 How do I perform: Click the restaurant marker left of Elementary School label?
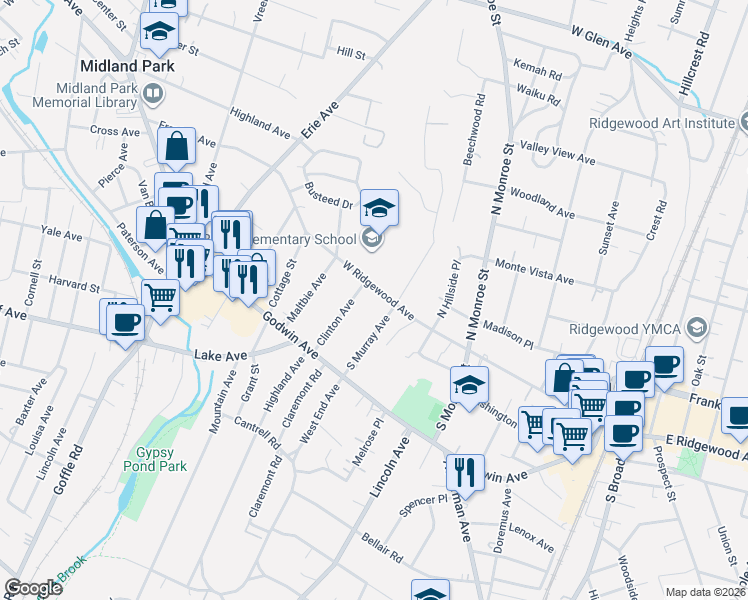pos(231,236)
